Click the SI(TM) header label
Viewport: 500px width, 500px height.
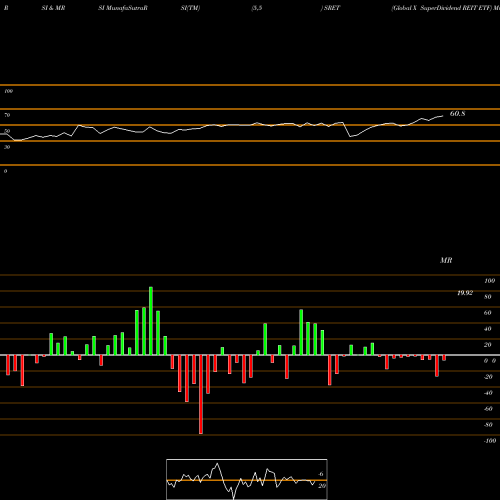(x=190, y=8)
